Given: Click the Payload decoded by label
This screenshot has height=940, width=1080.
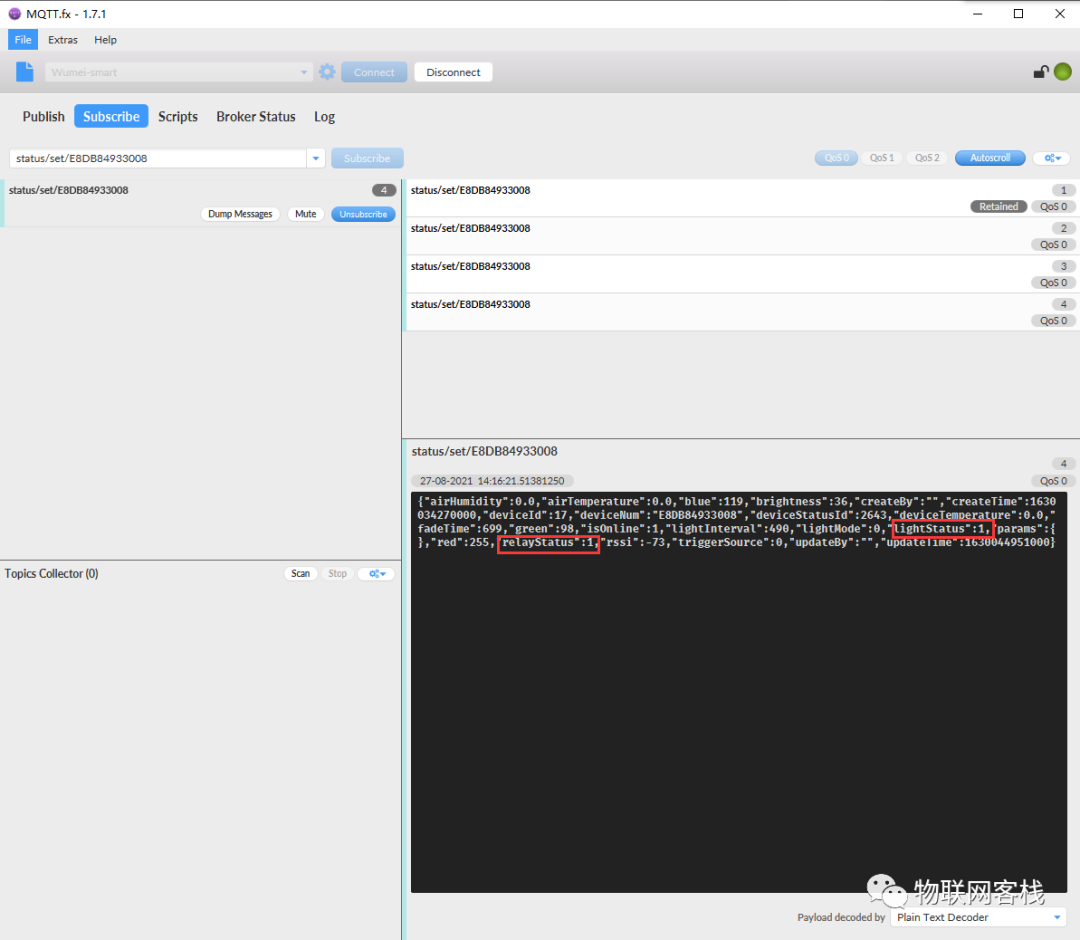Looking at the screenshot, I should click(841, 917).
